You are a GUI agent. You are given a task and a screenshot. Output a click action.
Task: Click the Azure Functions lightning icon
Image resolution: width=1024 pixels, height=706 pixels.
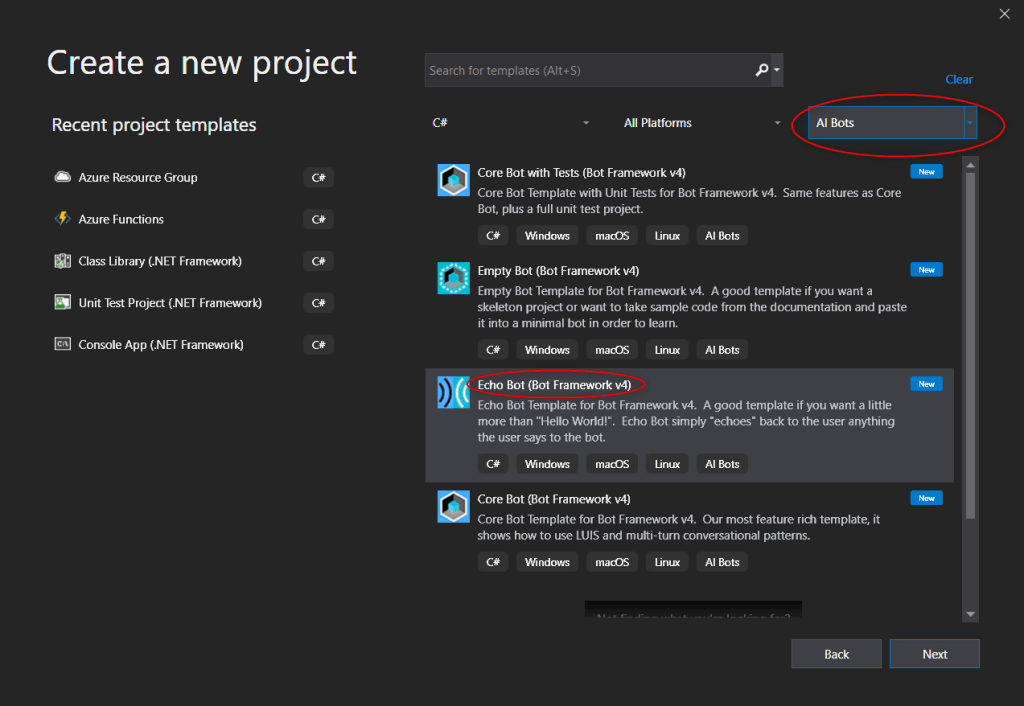point(62,219)
